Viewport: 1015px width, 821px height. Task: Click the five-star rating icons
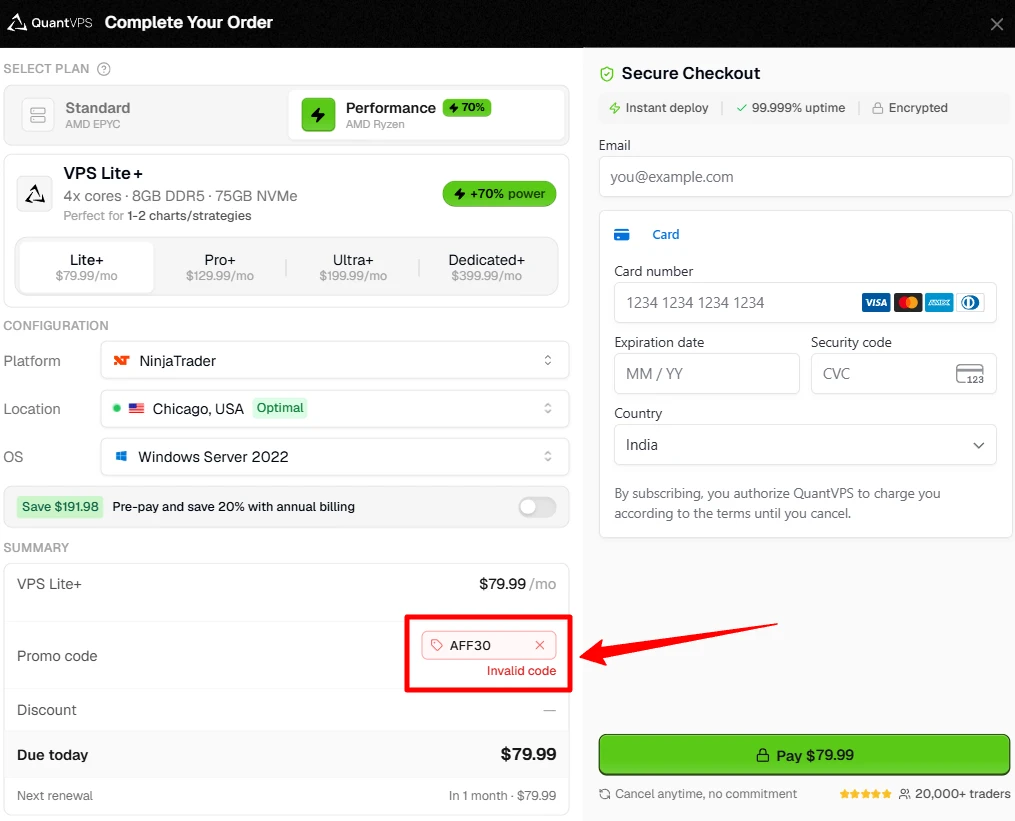(865, 794)
